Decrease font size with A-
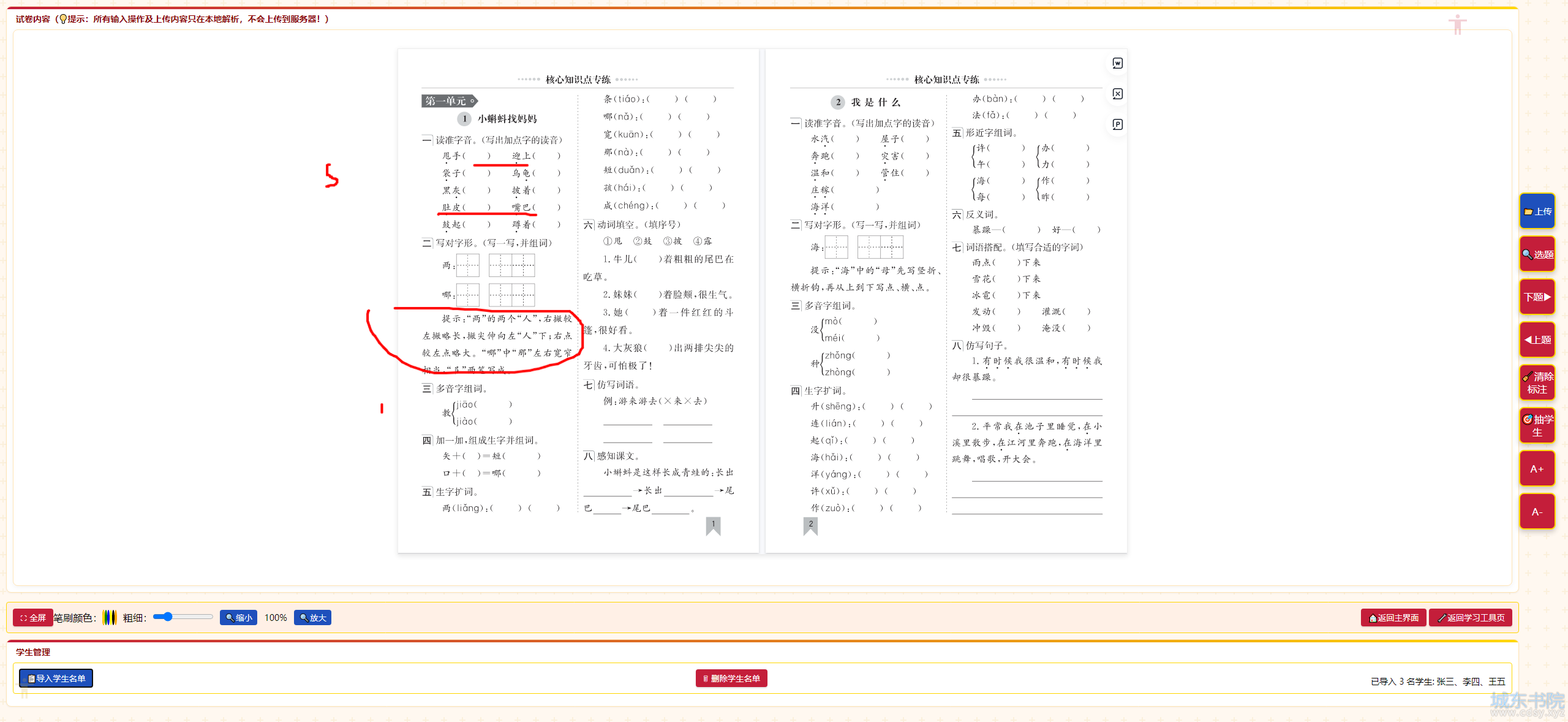This screenshot has width=1568, height=722. (x=1537, y=511)
